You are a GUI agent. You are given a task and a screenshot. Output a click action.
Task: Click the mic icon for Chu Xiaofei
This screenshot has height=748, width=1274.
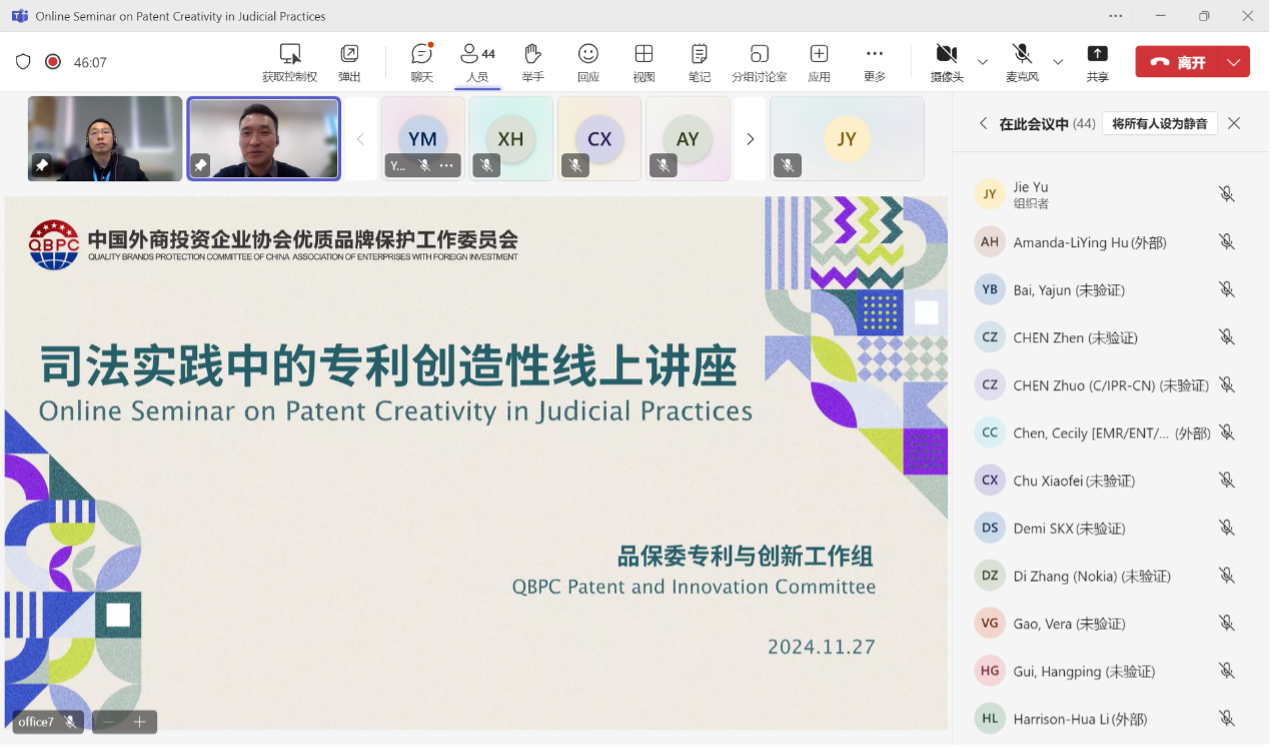(x=1227, y=480)
